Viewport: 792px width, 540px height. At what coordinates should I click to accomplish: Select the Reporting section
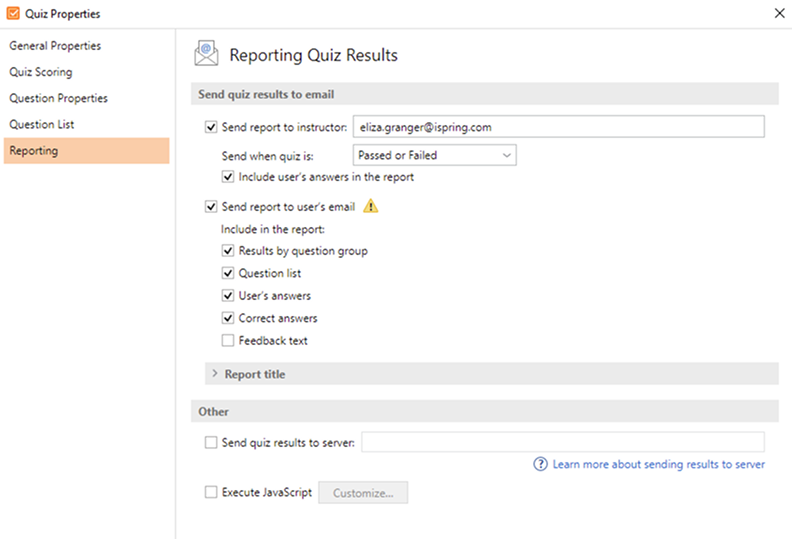point(86,151)
